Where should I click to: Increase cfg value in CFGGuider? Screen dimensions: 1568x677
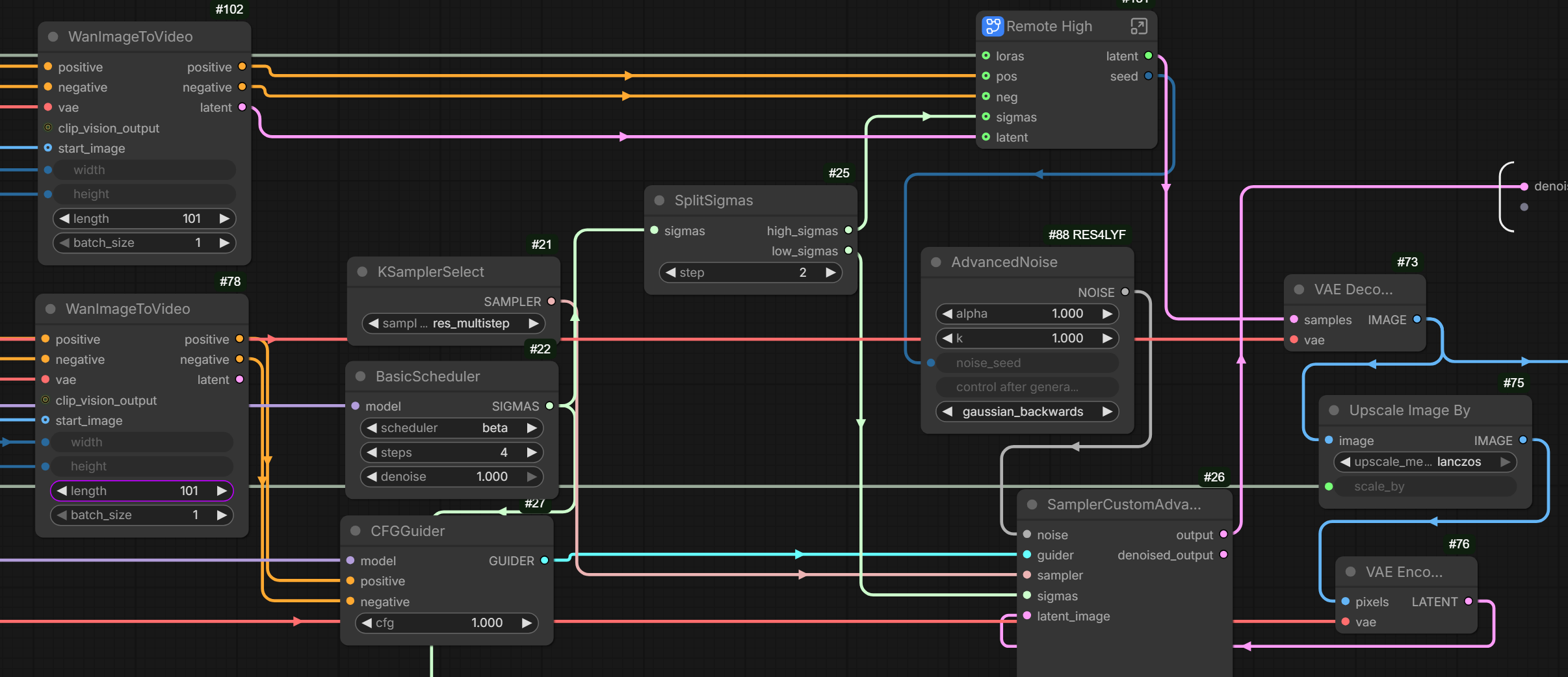coord(527,623)
